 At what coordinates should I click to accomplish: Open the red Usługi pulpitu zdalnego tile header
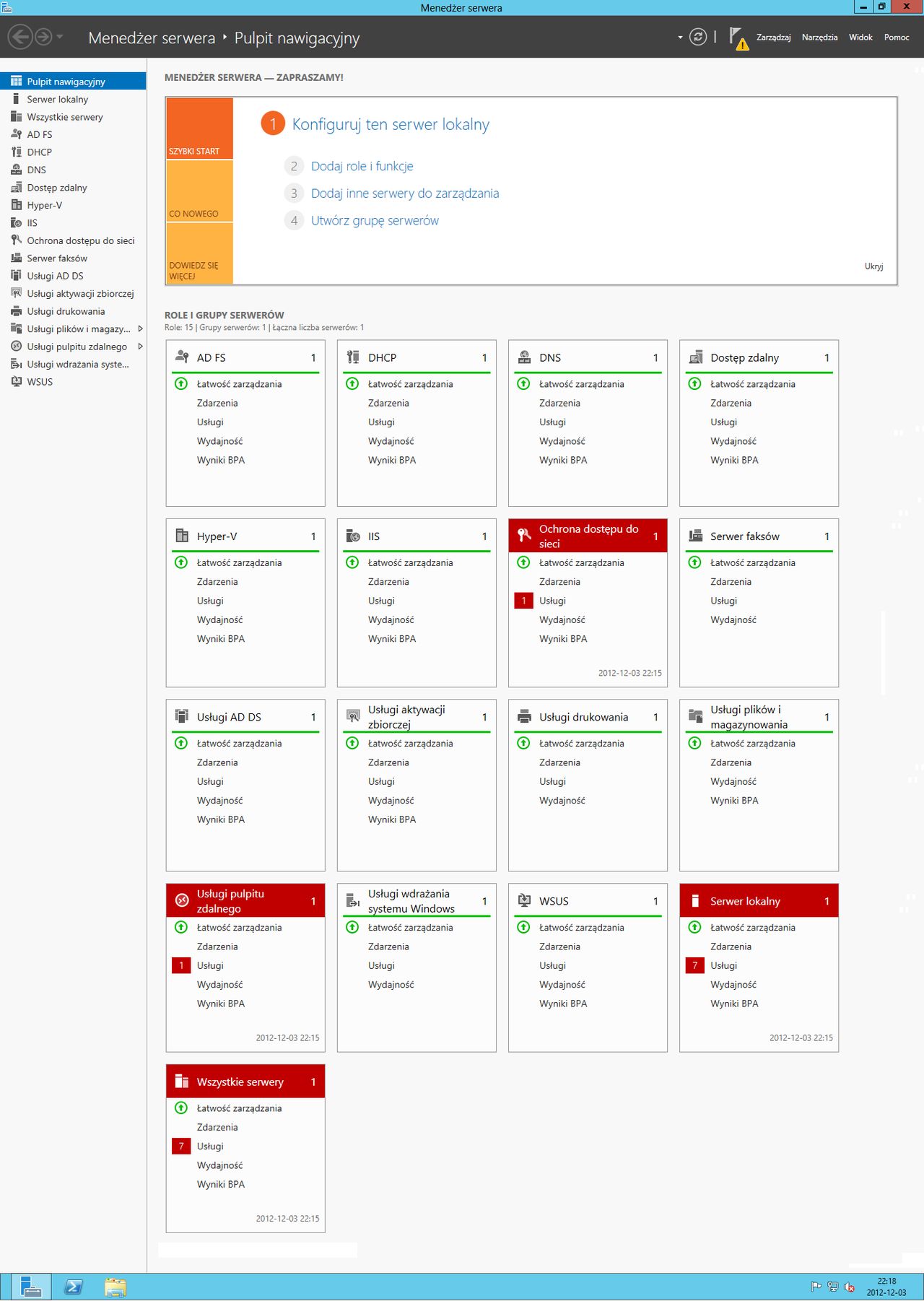tap(245, 900)
